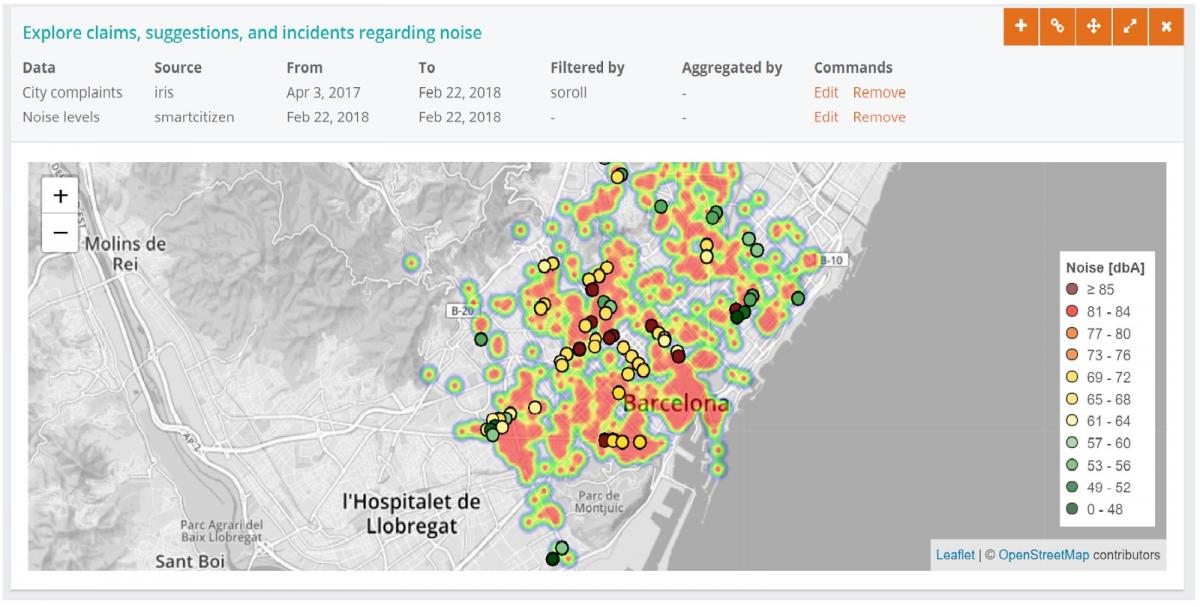
Task: Click the four-arrow move icon
Action: click(1093, 27)
